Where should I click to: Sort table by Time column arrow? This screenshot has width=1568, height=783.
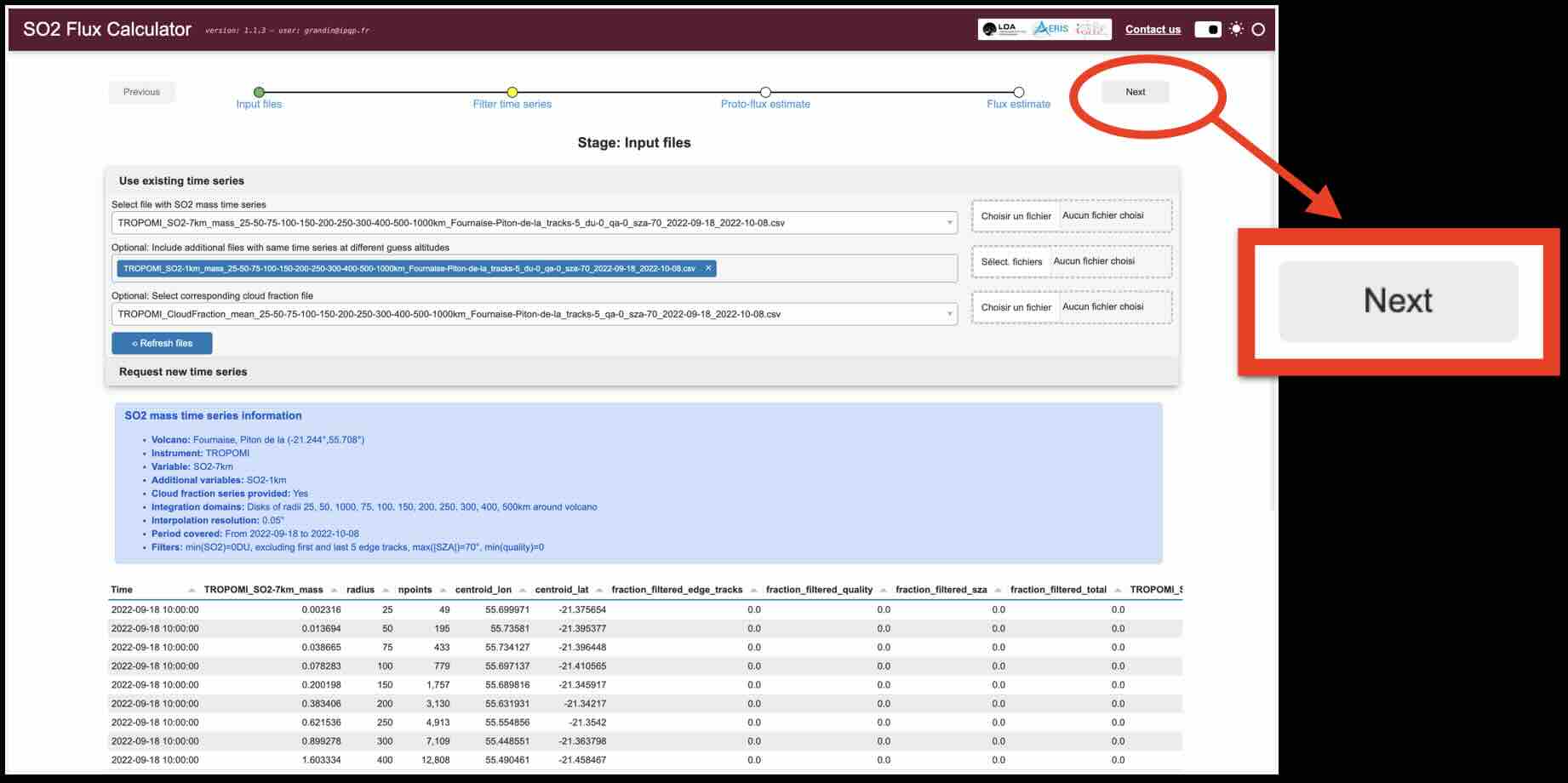tap(192, 590)
